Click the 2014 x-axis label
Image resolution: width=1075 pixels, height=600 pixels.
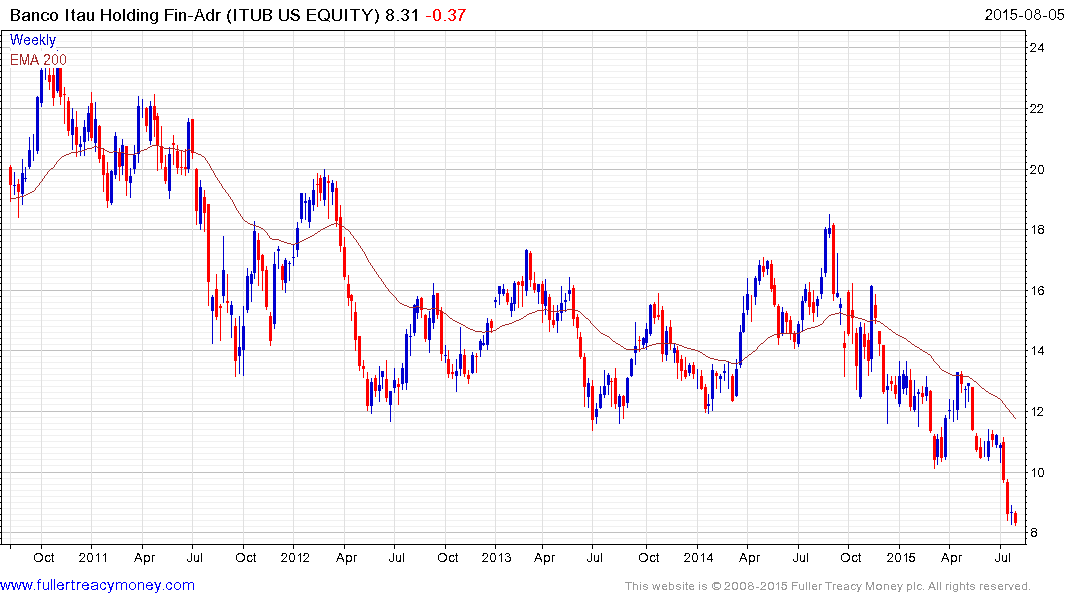[698, 557]
